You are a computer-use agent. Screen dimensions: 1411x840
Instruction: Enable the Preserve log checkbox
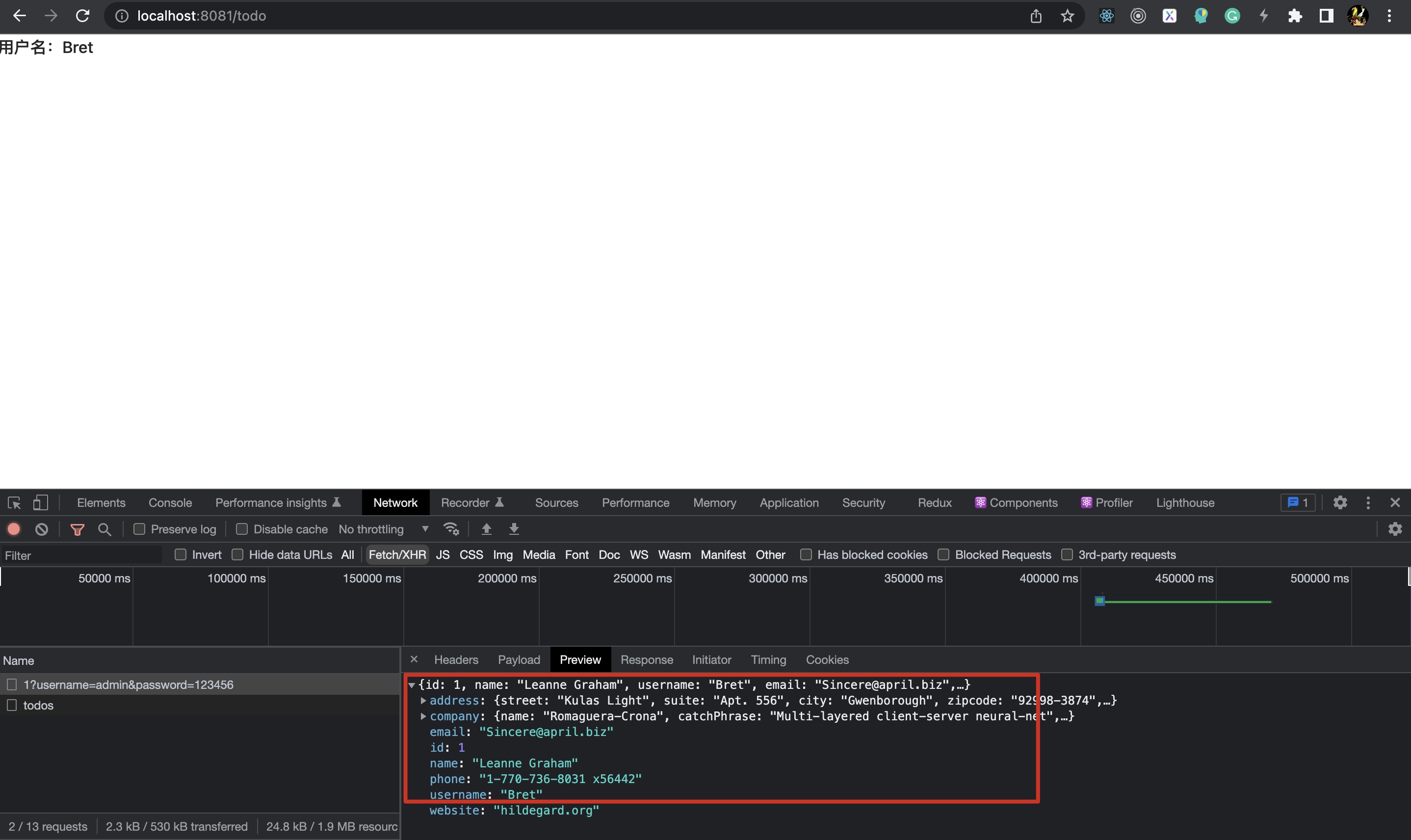pyautogui.click(x=139, y=529)
